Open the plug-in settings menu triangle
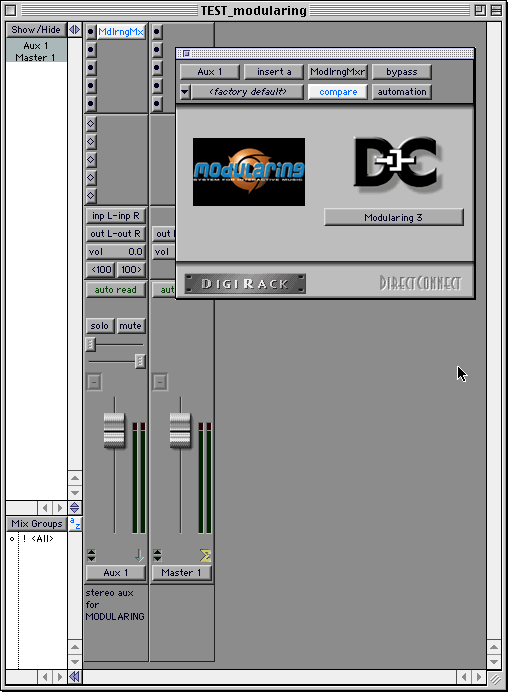The image size is (508, 692). tap(185, 92)
